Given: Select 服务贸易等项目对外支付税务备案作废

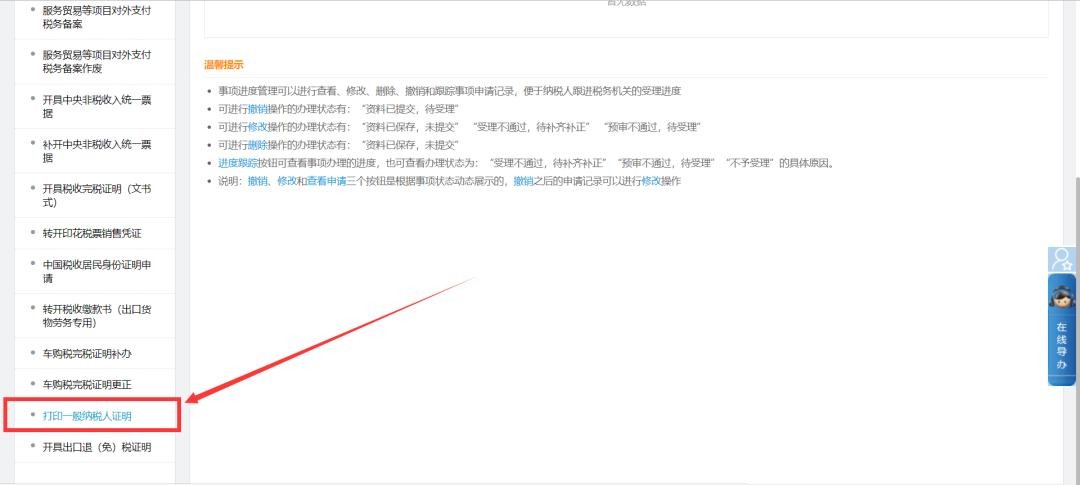Looking at the screenshot, I should [x=96, y=61].
